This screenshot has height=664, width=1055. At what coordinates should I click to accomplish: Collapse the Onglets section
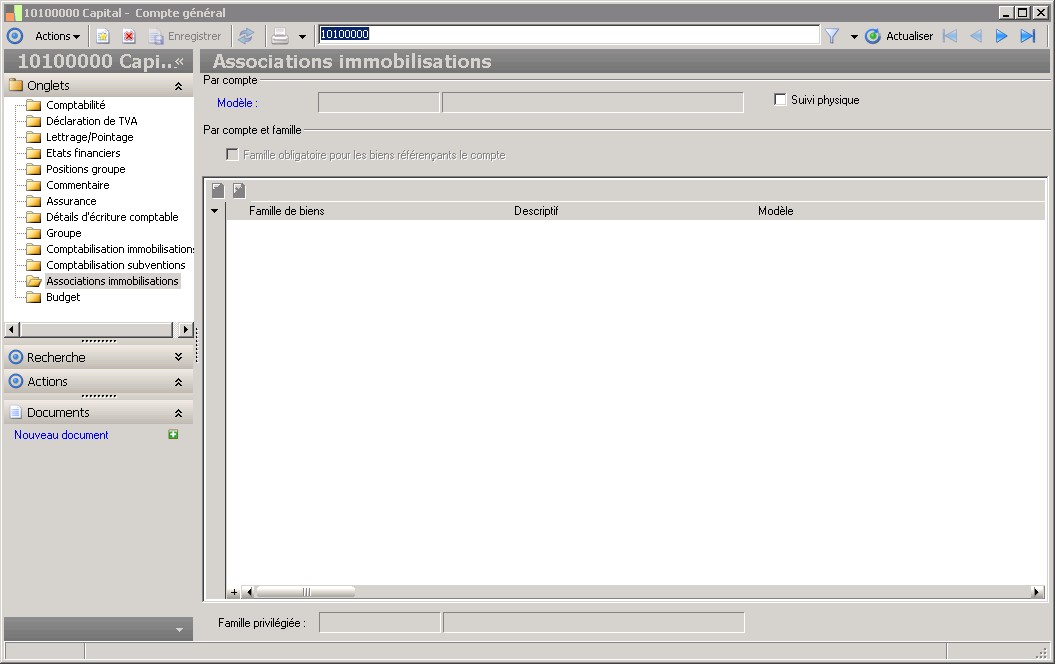[x=178, y=86]
